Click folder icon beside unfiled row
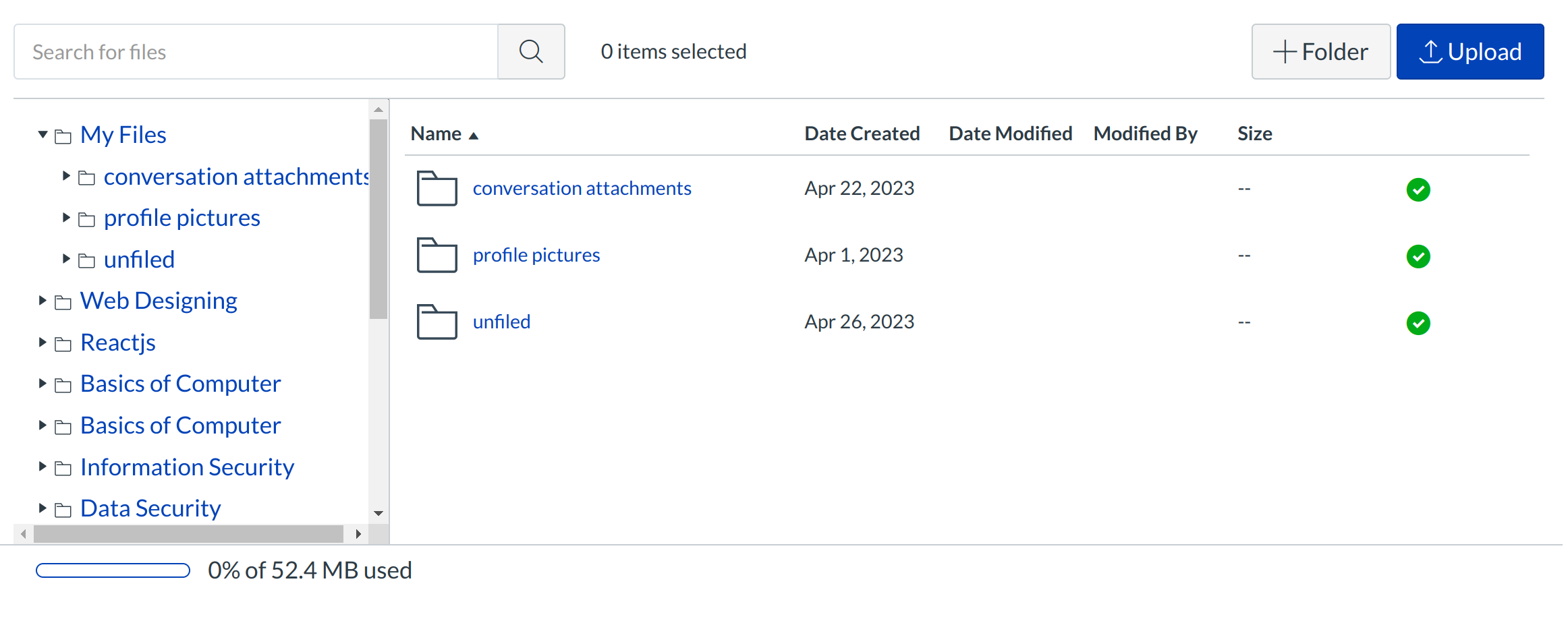 (x=437, y=322)
